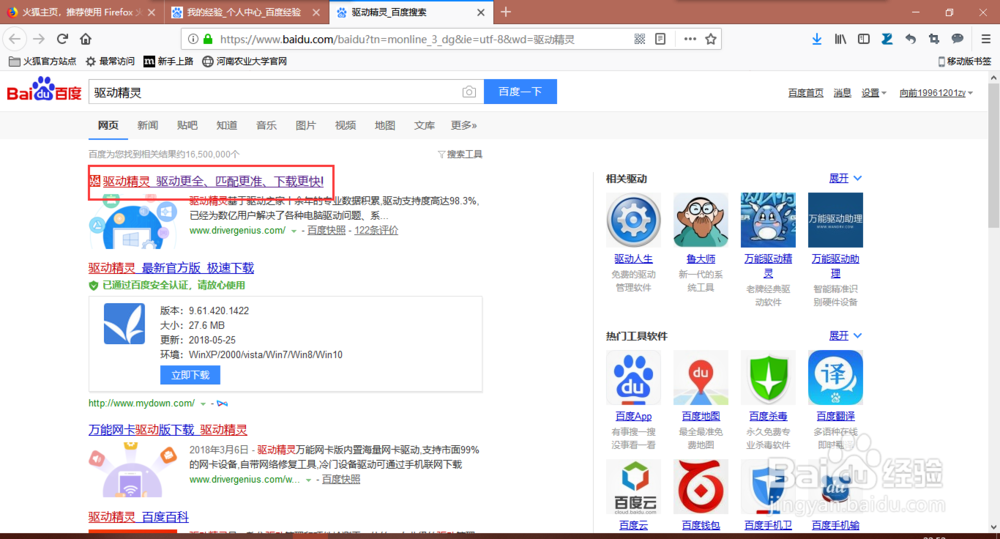Open the downloads arrow icon
Screen dimensions: 1000x539
point(816,39)
